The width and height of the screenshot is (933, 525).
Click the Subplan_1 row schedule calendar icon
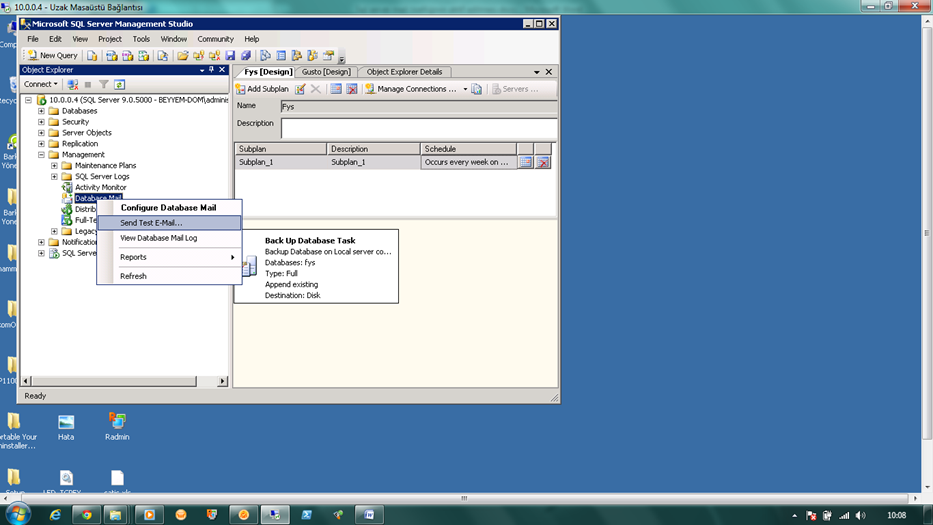[525, 162]
